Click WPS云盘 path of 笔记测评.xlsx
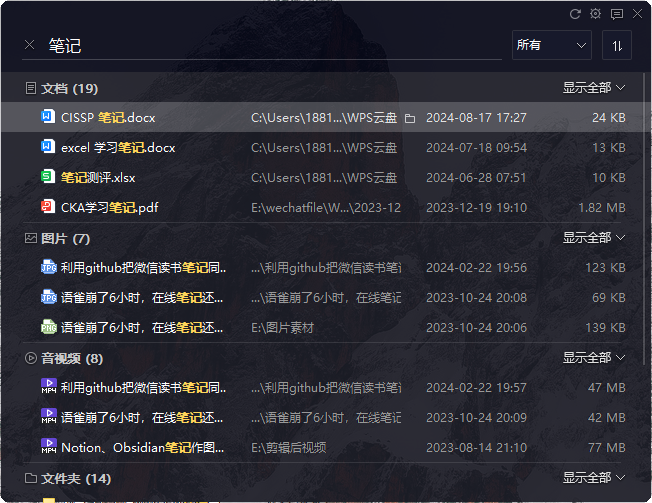 [324, 178]
